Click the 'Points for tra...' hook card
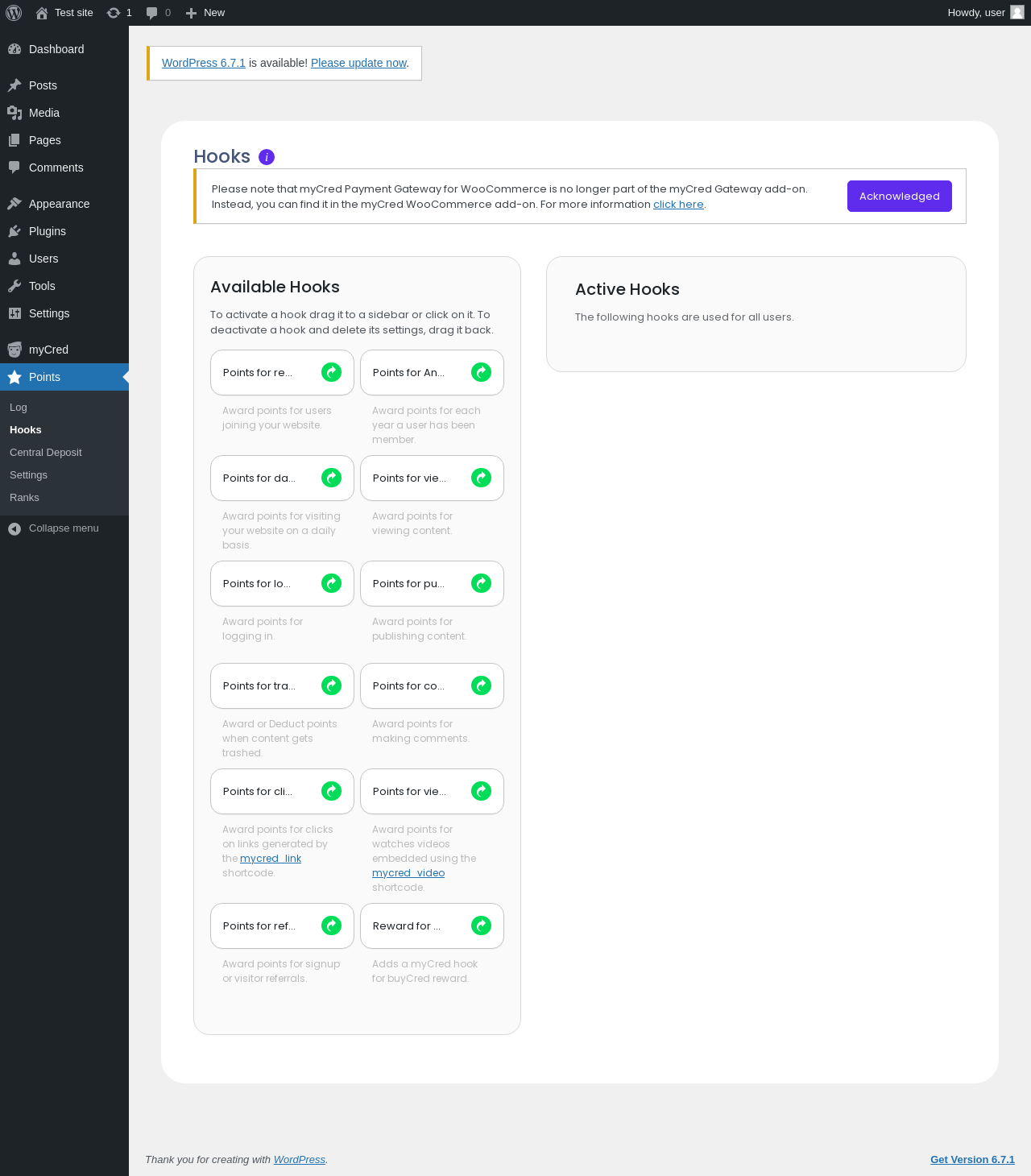 coord(282,685)
